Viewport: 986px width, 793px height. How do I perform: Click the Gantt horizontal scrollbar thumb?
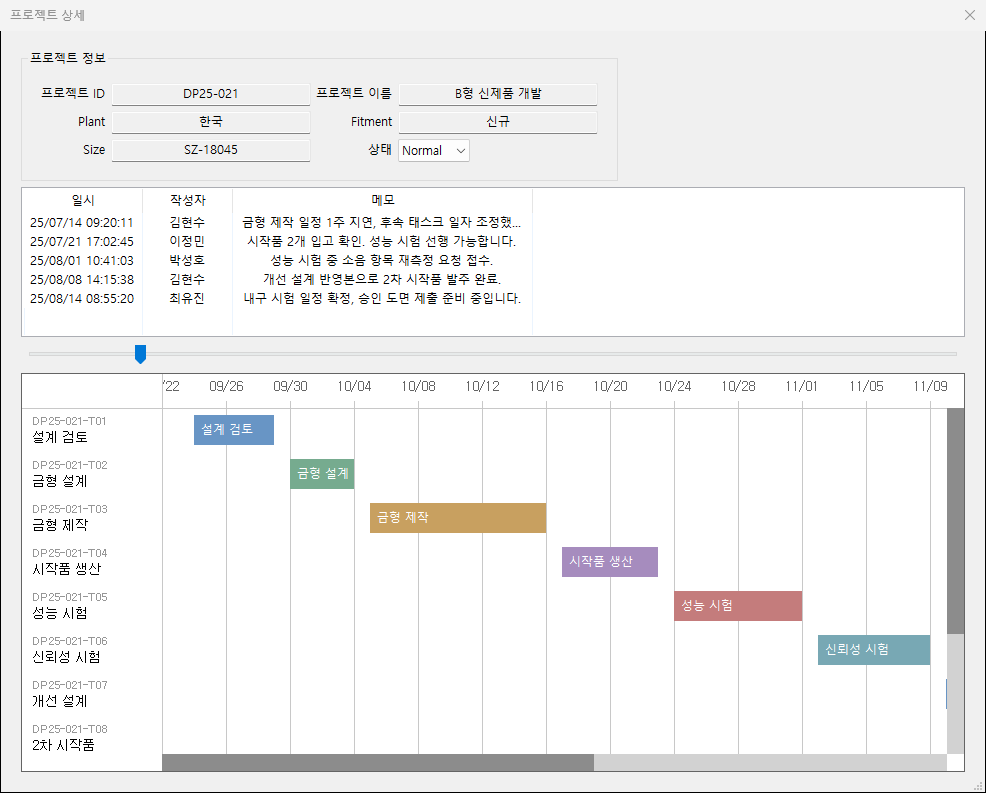(x=378, y=763)
